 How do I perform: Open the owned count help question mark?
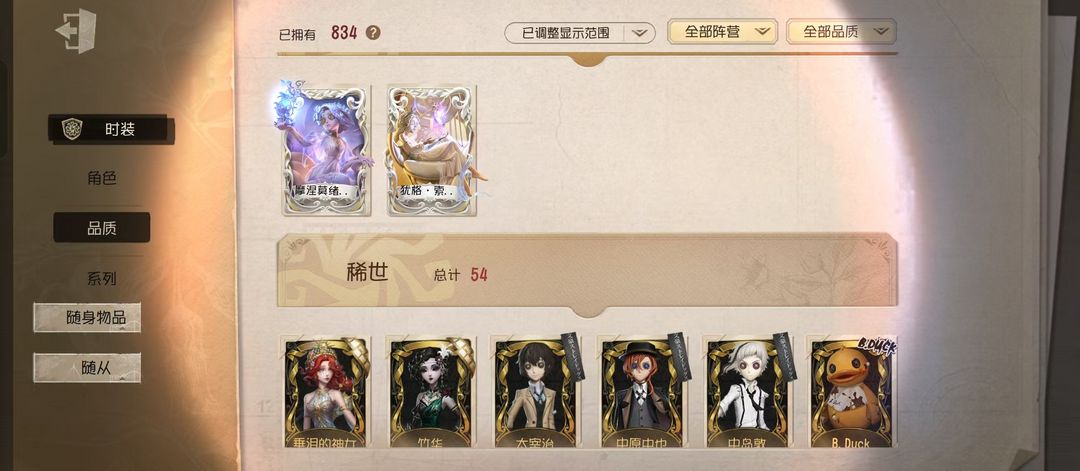[x=373, y=32]
